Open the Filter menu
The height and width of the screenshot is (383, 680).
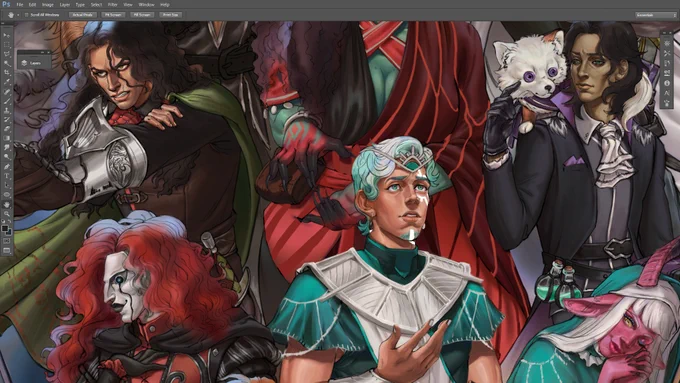[x=113, y=5]
